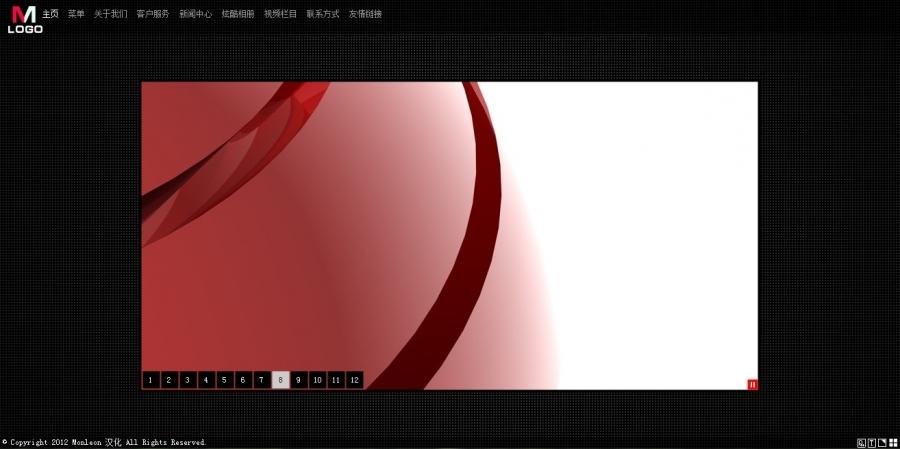This screenshot has height=449, width=900.
Task: Select slide number 3
Action: (188, 380)
